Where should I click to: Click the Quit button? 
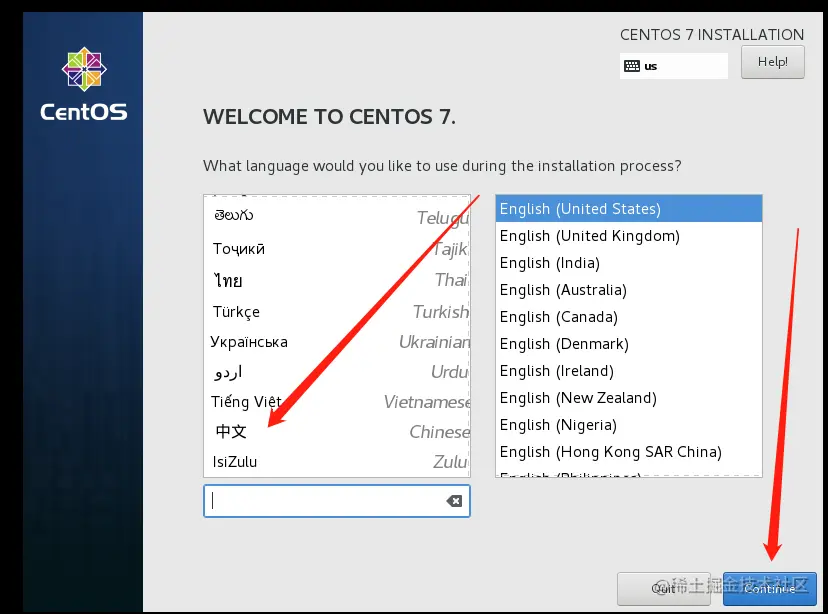[663, 589]
